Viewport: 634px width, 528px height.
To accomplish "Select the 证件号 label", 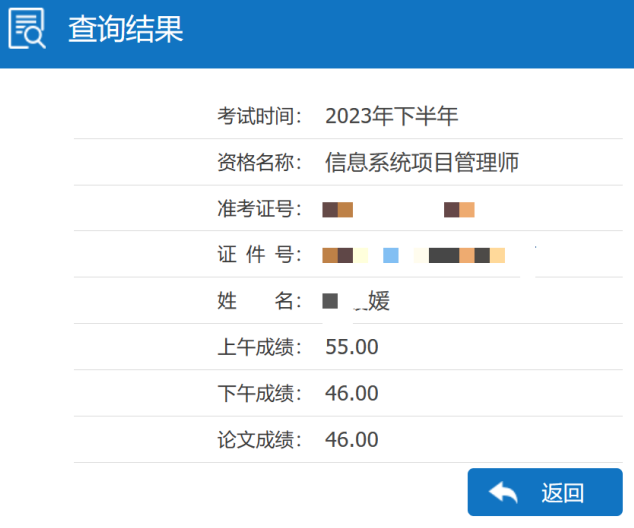I will pos(260,255).
